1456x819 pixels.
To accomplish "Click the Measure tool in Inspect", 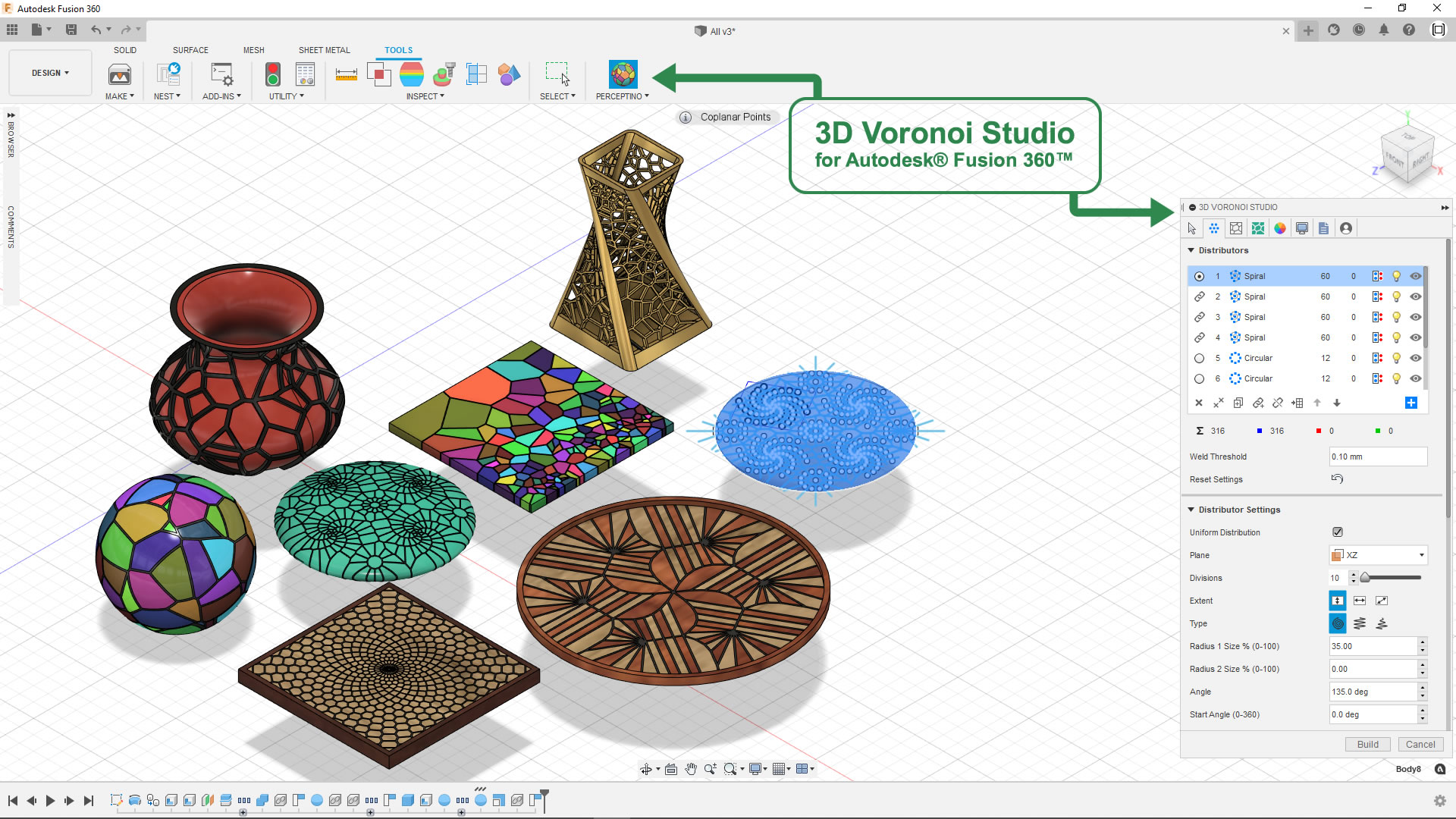I will point(347,74).
